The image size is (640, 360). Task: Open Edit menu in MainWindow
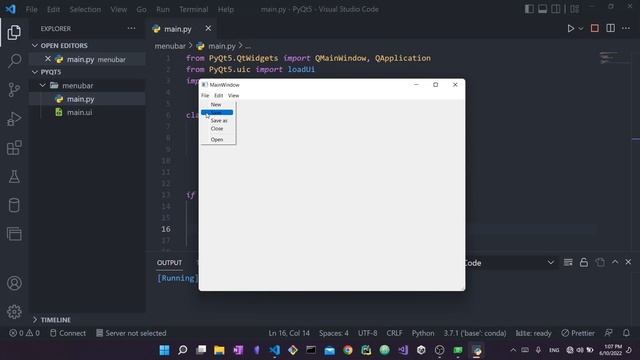[x=219, y=96]
